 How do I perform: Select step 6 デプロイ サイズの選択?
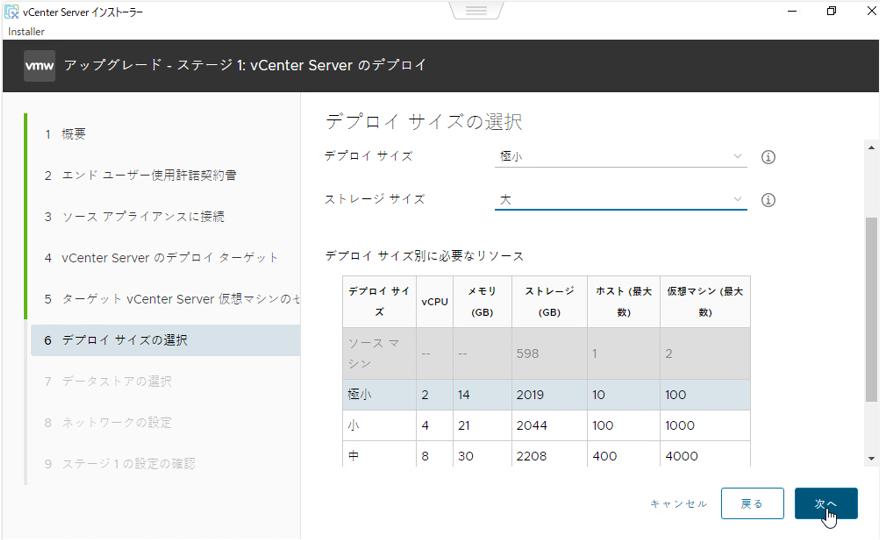pyautogui.click(x=125, y=340)
